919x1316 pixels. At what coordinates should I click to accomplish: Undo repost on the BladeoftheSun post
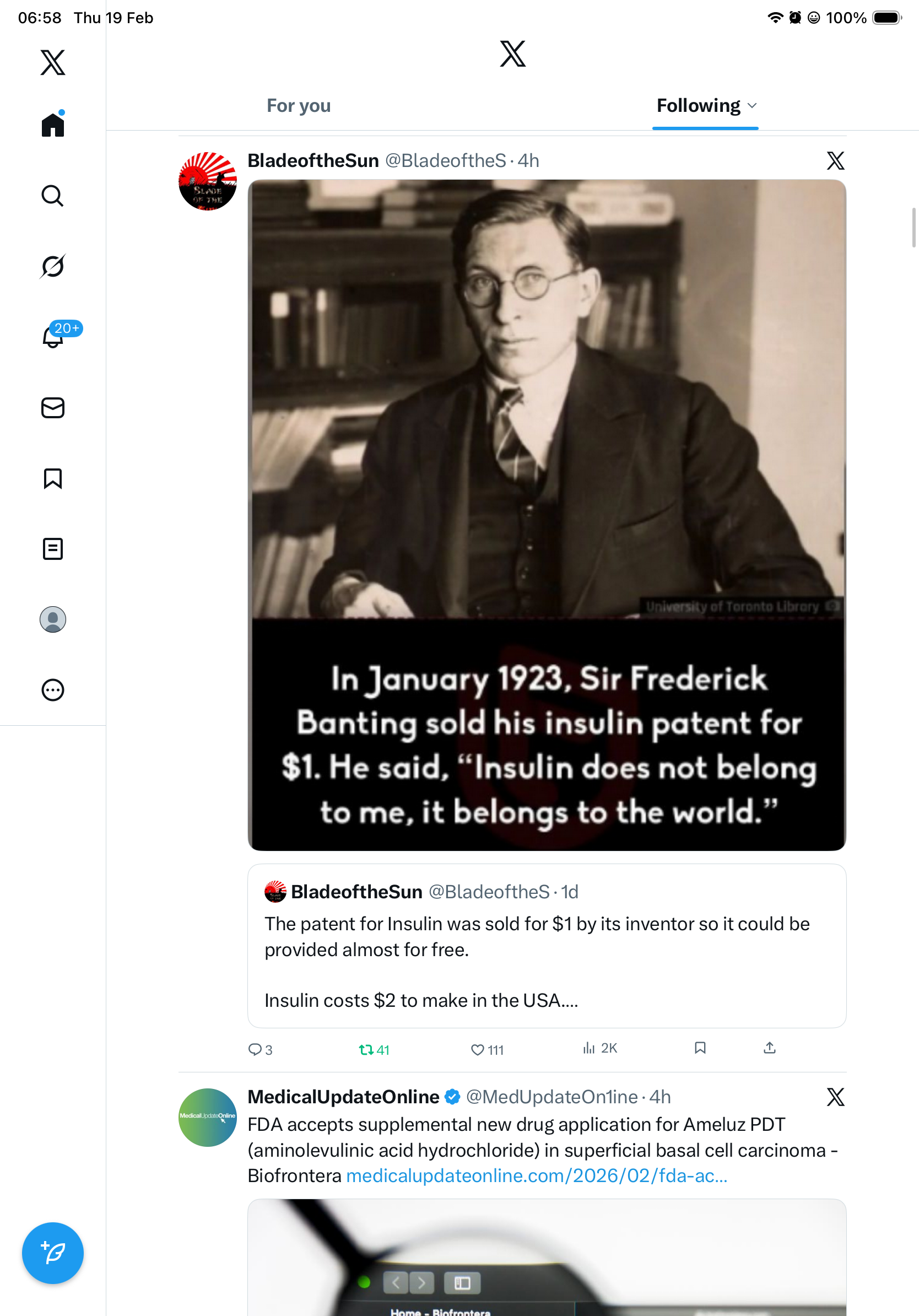[366, 1049]
